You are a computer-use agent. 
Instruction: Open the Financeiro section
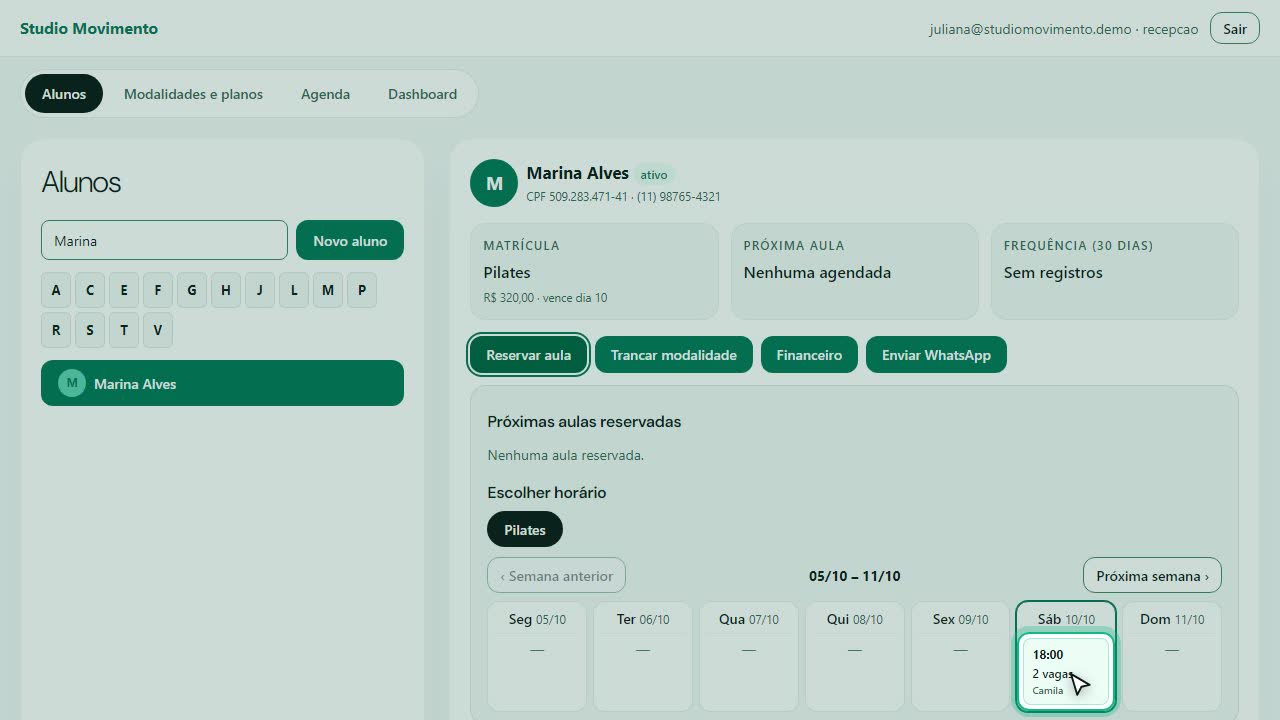pyautogui.click(x=809, y=355)
